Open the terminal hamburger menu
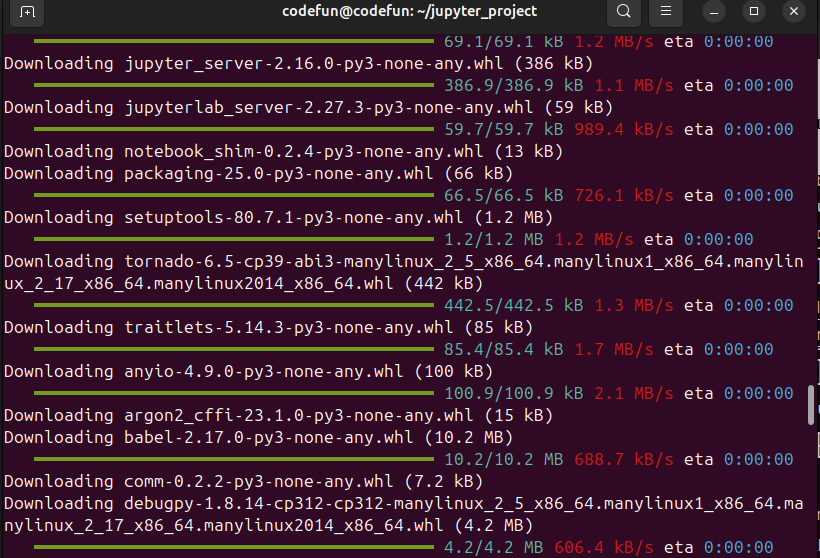This screenshot has height=558, width=820. pyautogui.click(x=666, y=12)
